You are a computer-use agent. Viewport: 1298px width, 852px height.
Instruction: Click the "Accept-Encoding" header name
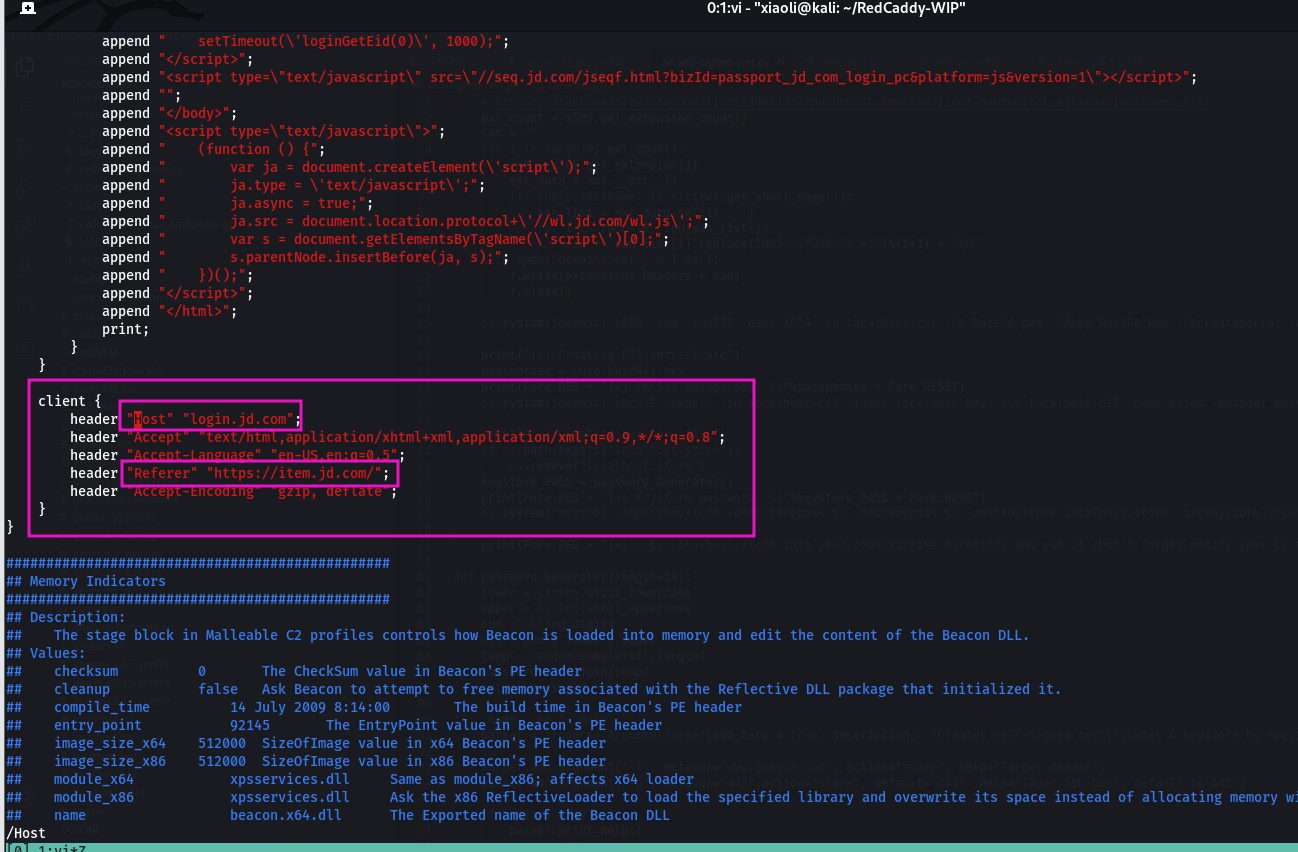tap(194, 491)
